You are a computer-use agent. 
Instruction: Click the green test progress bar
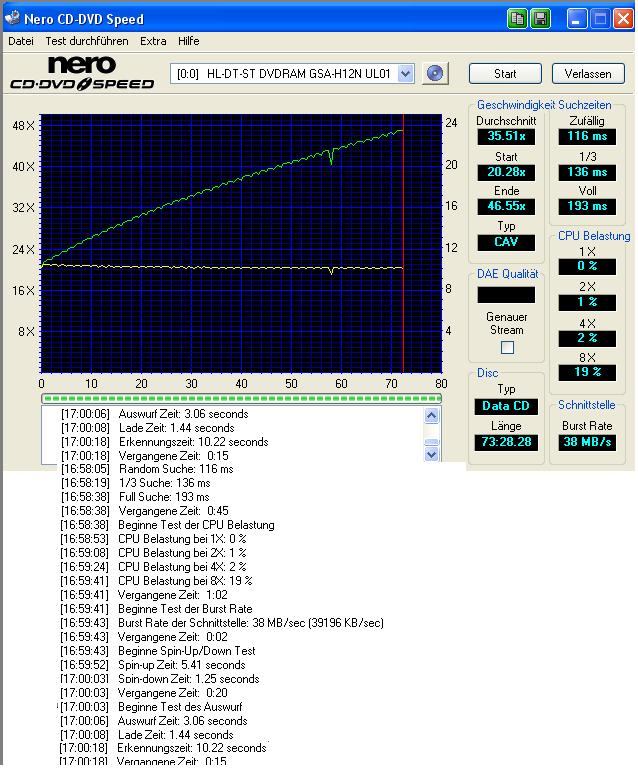[241, 398]
